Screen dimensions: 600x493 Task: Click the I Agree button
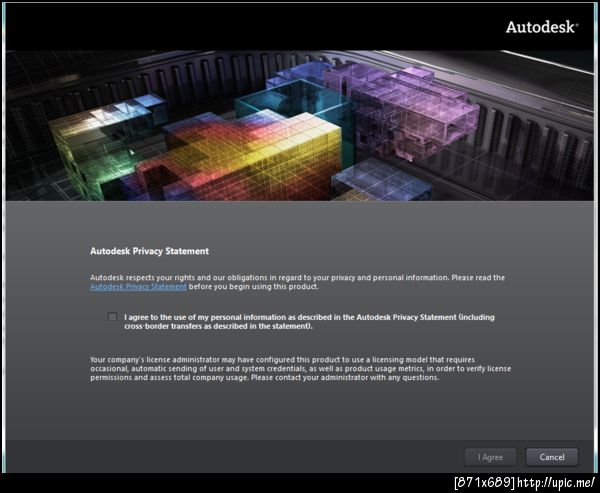click(490, 457)
